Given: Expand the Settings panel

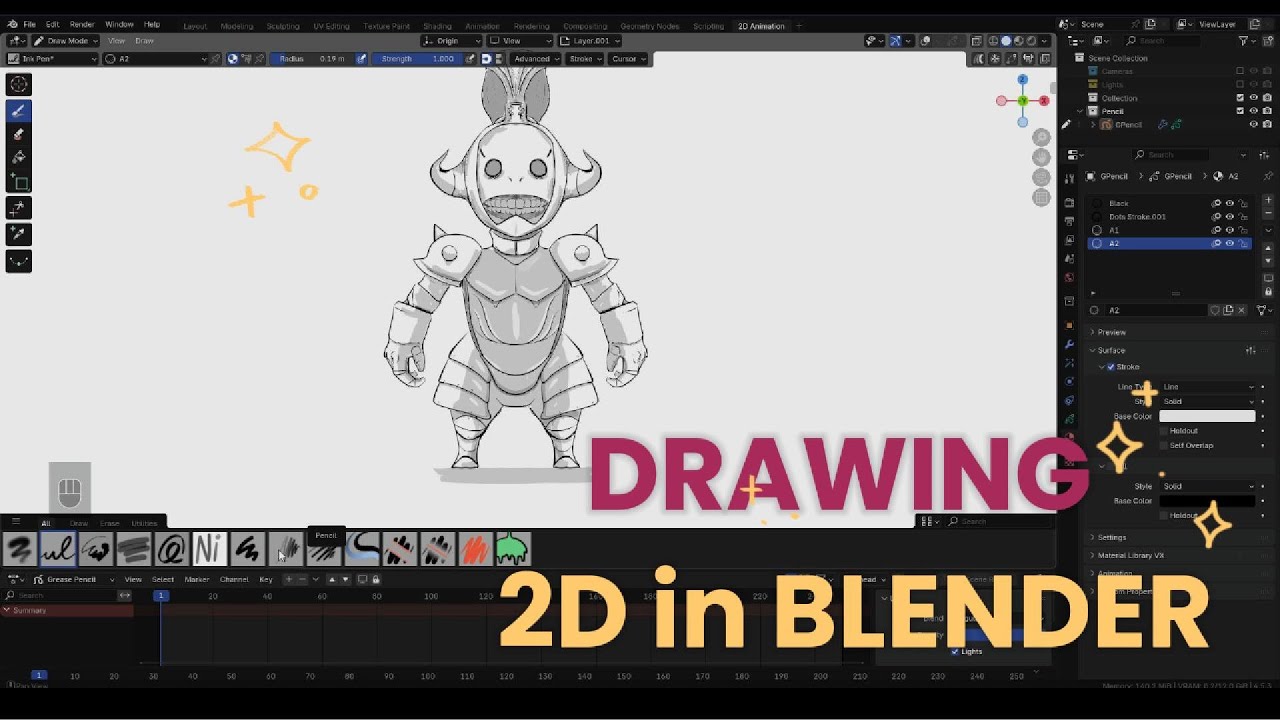Looking at the screenshot, I should click(1112, 537).
